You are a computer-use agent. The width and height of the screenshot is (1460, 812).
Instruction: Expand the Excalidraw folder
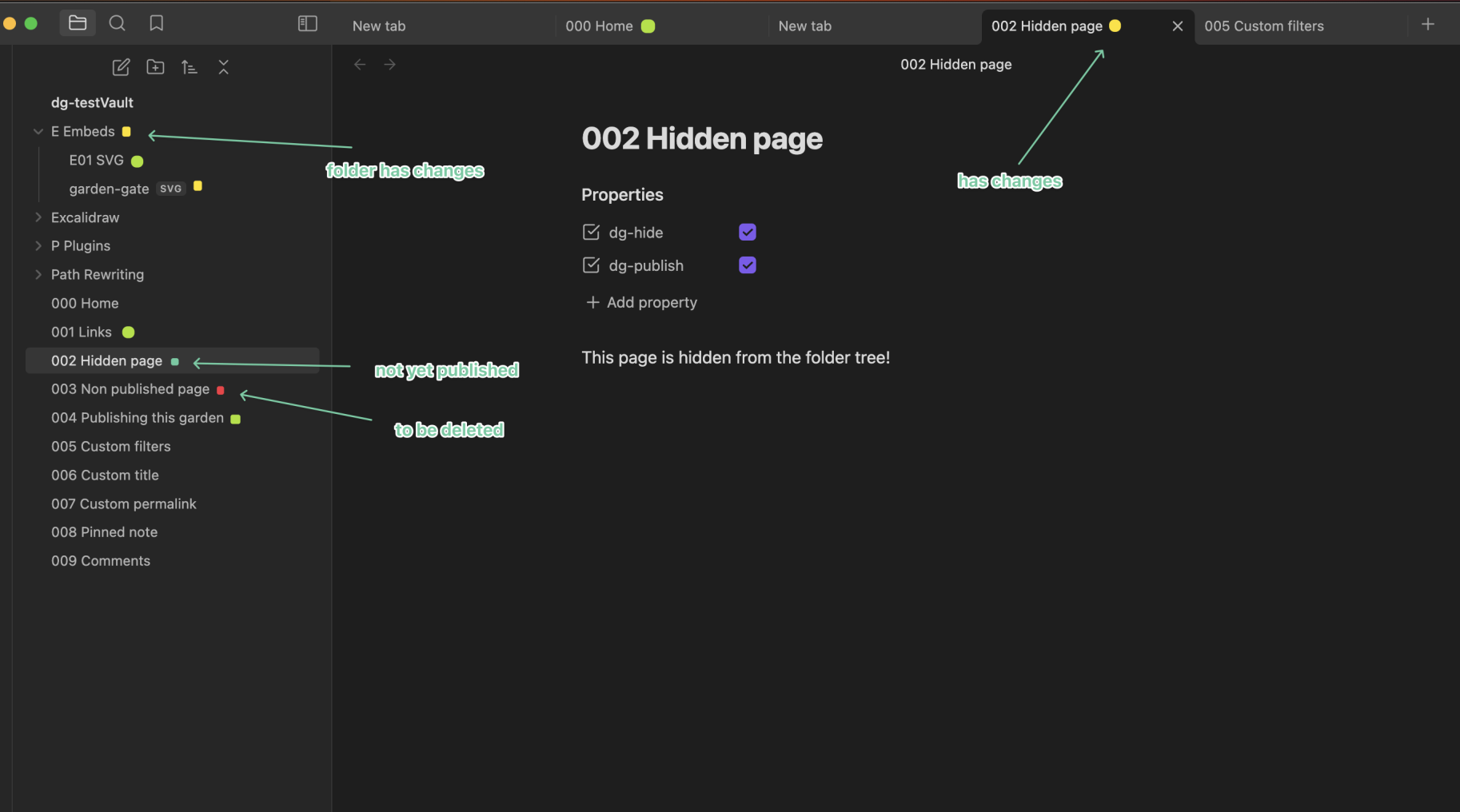39,217
